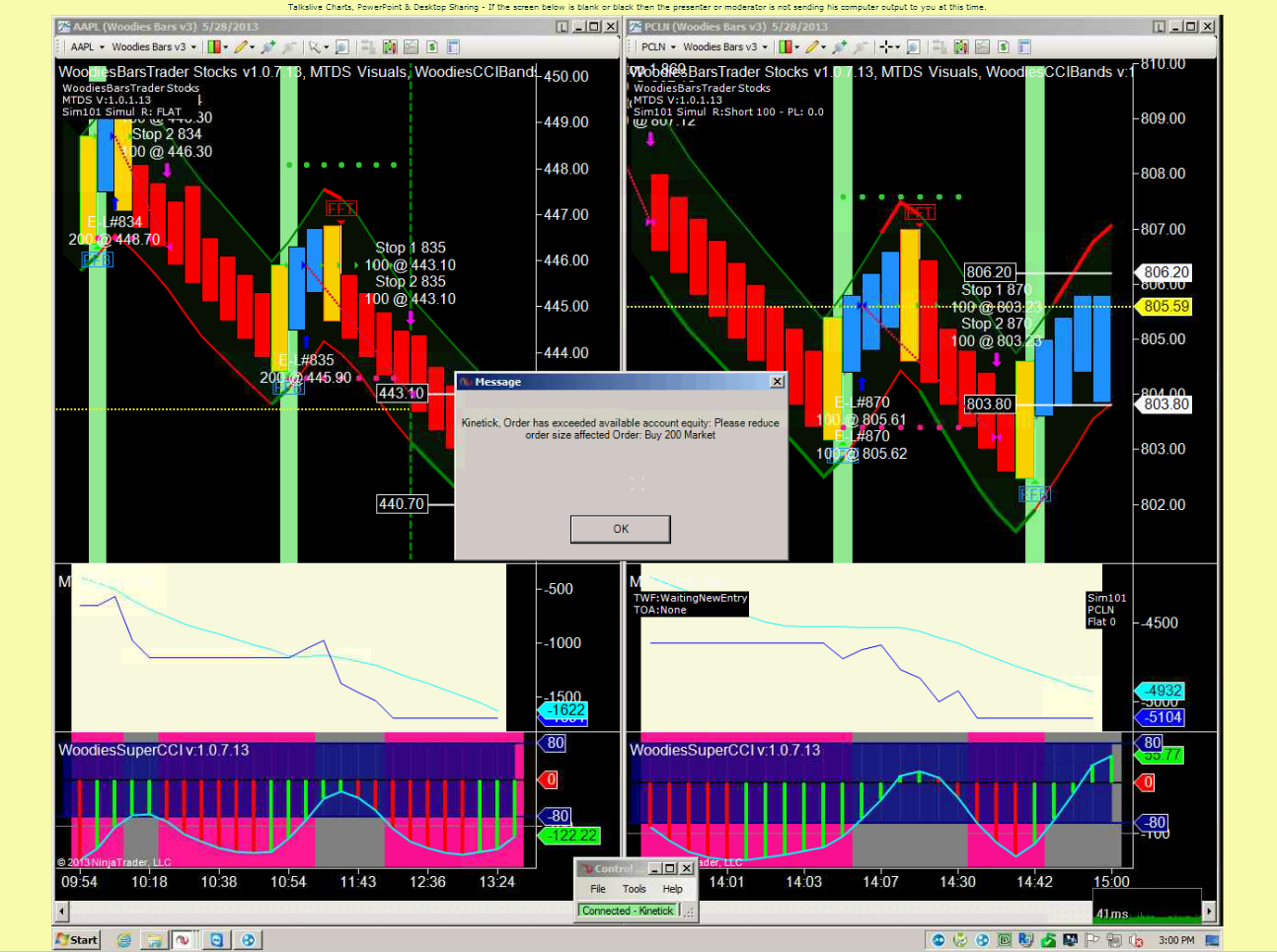This screenshot has width=1277, height=952.
Task: Click the Connected - Kinetick status indicator
Action: click(x=628, y=911)
